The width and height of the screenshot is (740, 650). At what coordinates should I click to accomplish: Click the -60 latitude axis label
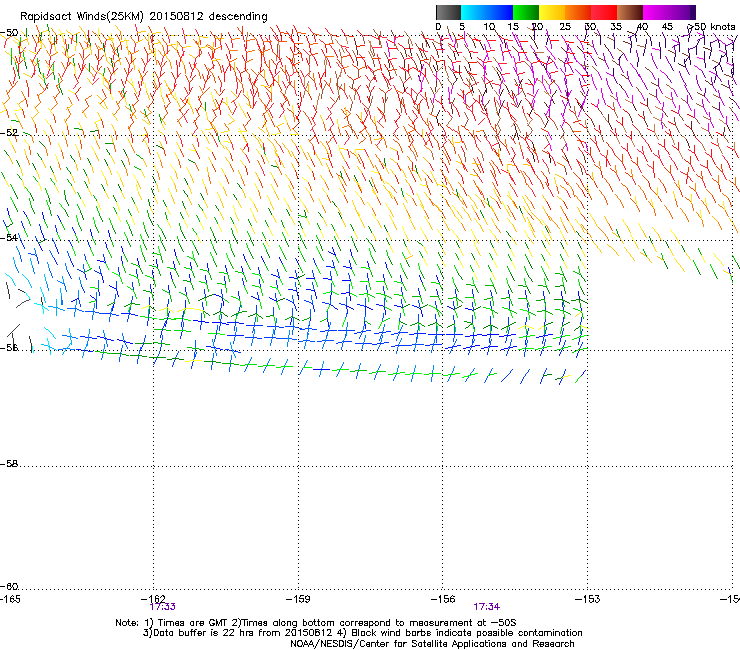(9, 586)
